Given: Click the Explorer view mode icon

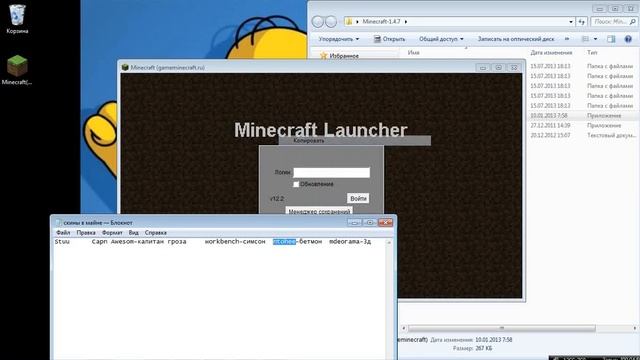Looking at the screenshot, I should pyautogui.click(x=585, y=39).
